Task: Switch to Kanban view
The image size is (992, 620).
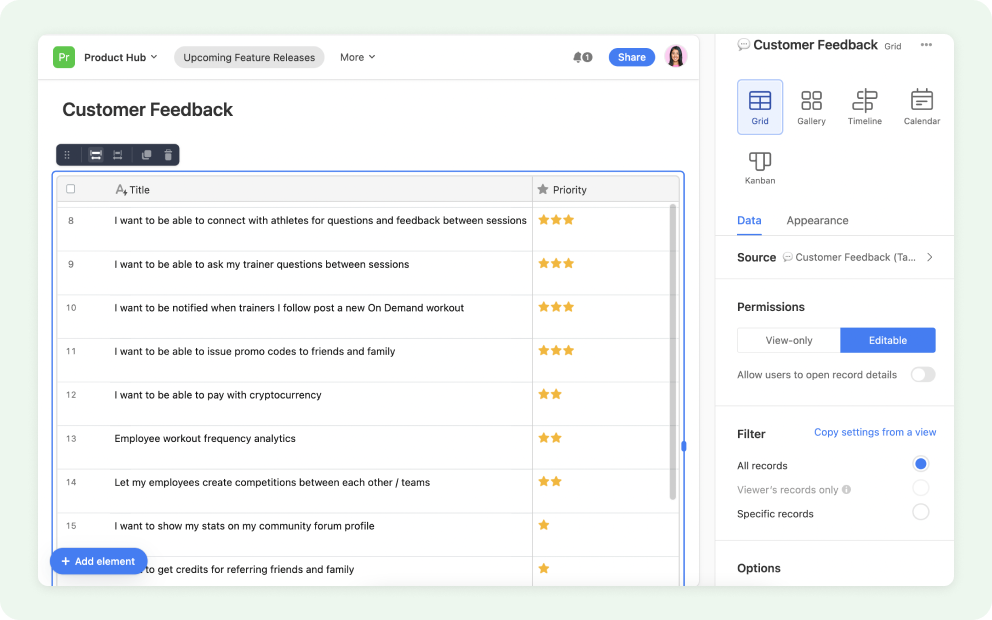Action: click(x=759, y=165)
